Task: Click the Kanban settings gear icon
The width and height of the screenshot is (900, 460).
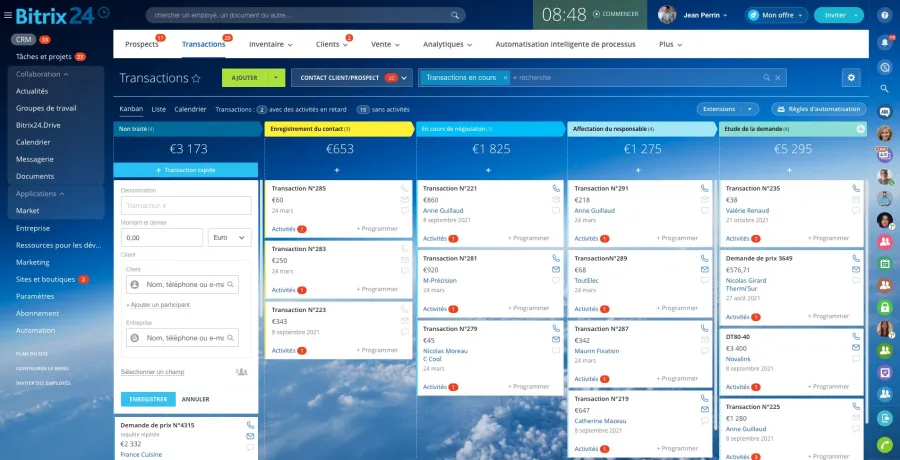Action: [851, 78]
